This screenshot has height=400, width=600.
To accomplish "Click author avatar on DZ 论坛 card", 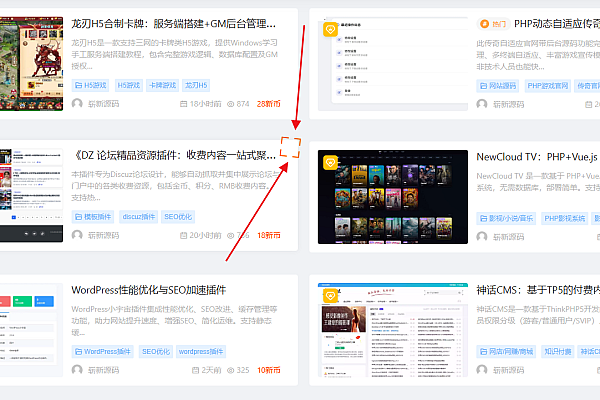I will click(x=77, y=235).
